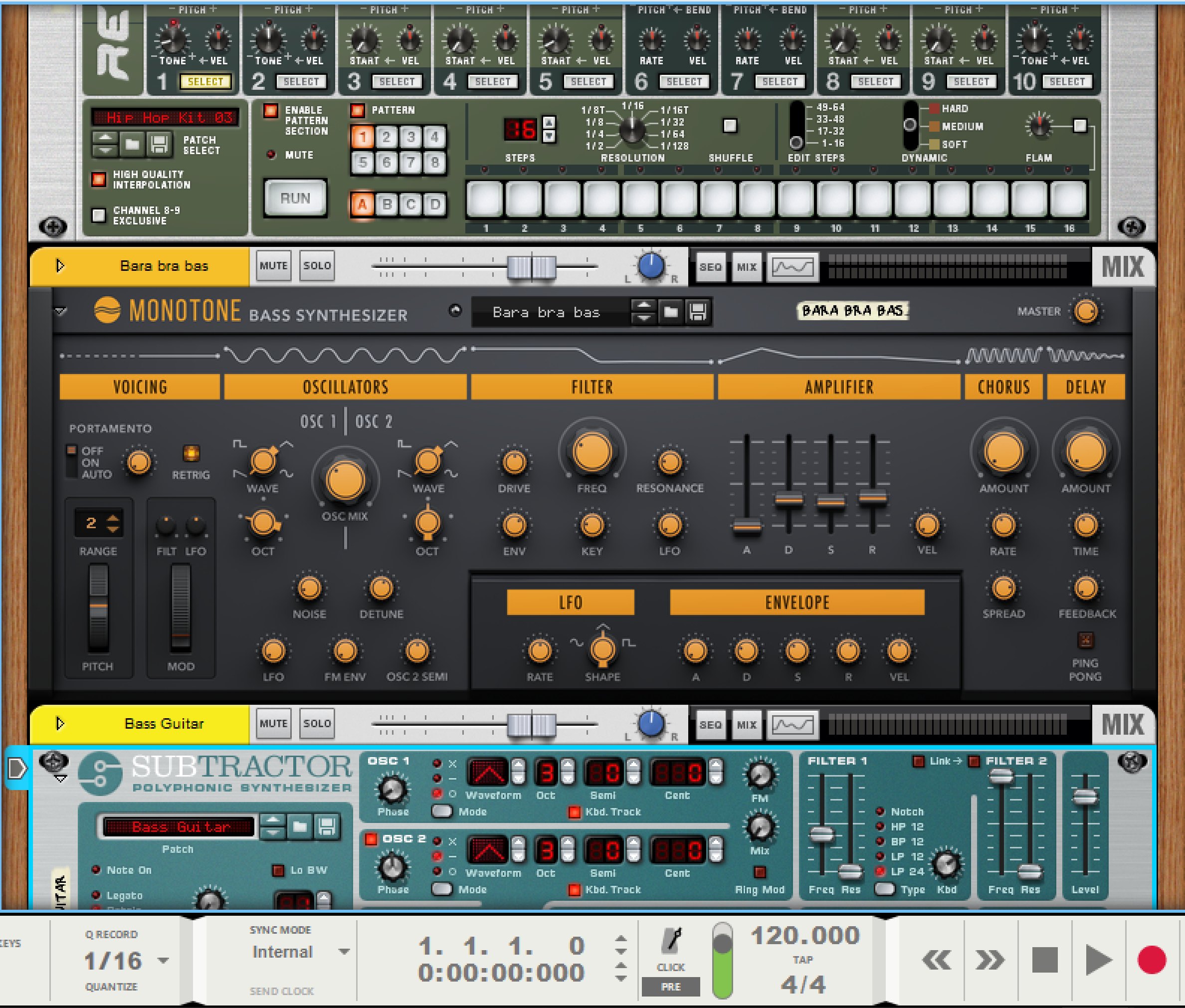Change the Monotone pitch bend range stepper
The image size is (1185, 1008).
tap(113, 523)
